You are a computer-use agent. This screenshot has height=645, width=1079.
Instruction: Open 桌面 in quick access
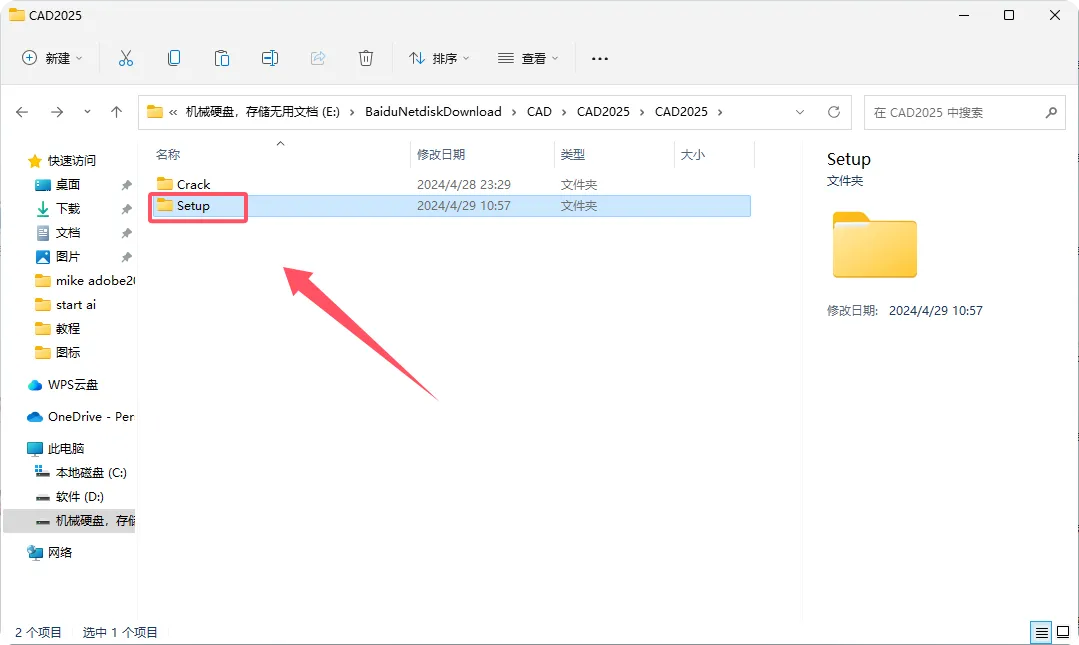point(67,184)
